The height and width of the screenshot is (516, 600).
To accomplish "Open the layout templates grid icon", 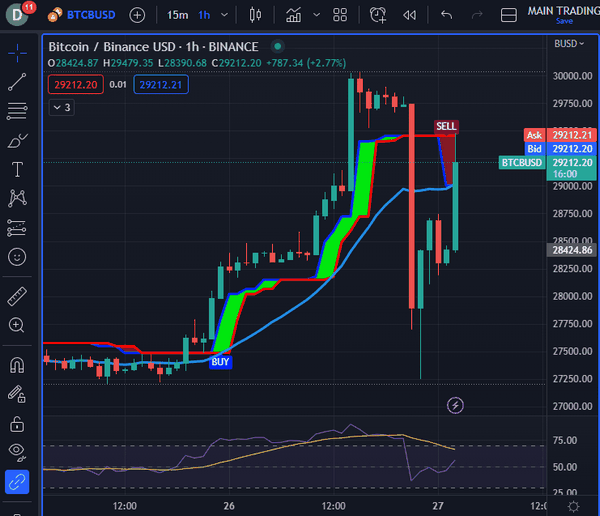I will [x=340, y=15].
